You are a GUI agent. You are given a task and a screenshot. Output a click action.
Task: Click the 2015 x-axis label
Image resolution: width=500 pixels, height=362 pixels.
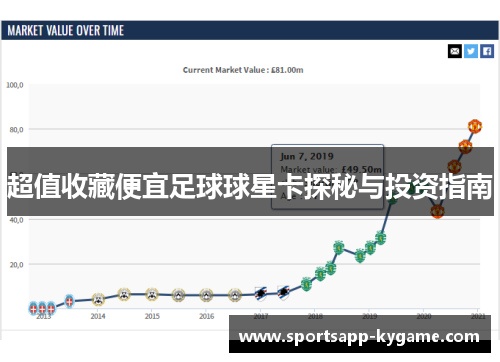coord(152,316)
